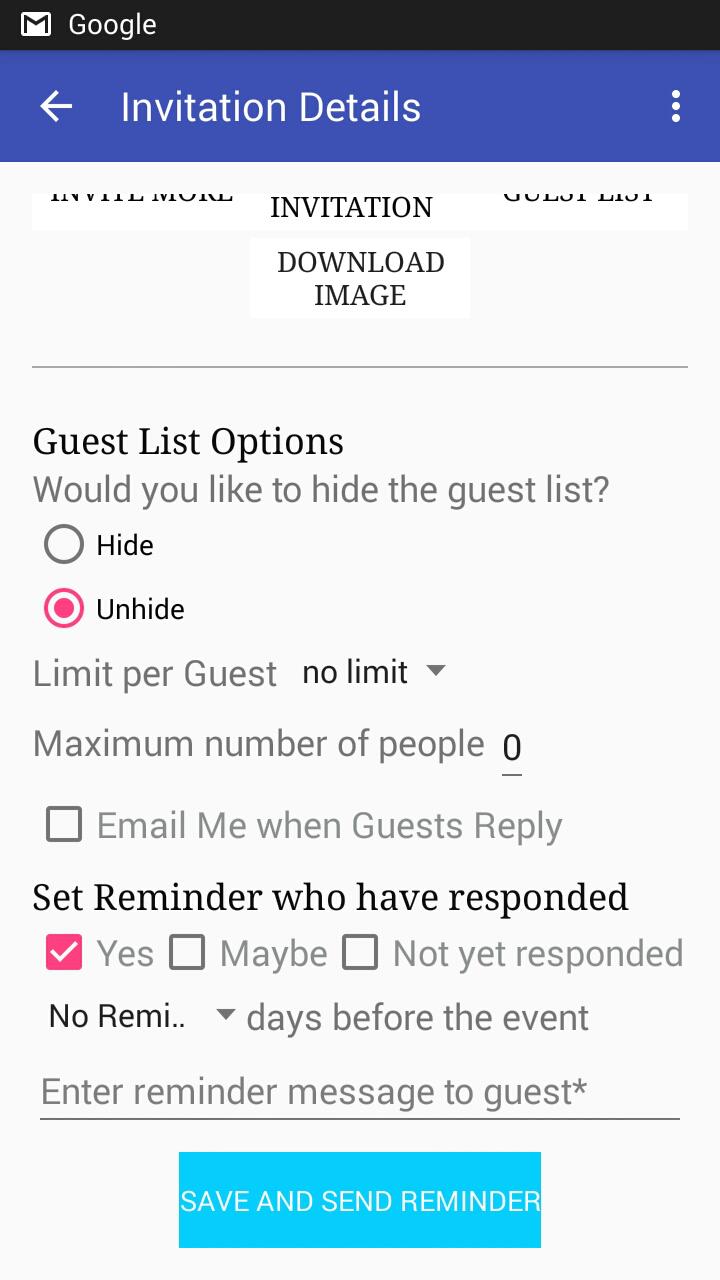Open the Limit per Guest dropdown
Screen dimensions: 720x1280
tap(373, 672)
